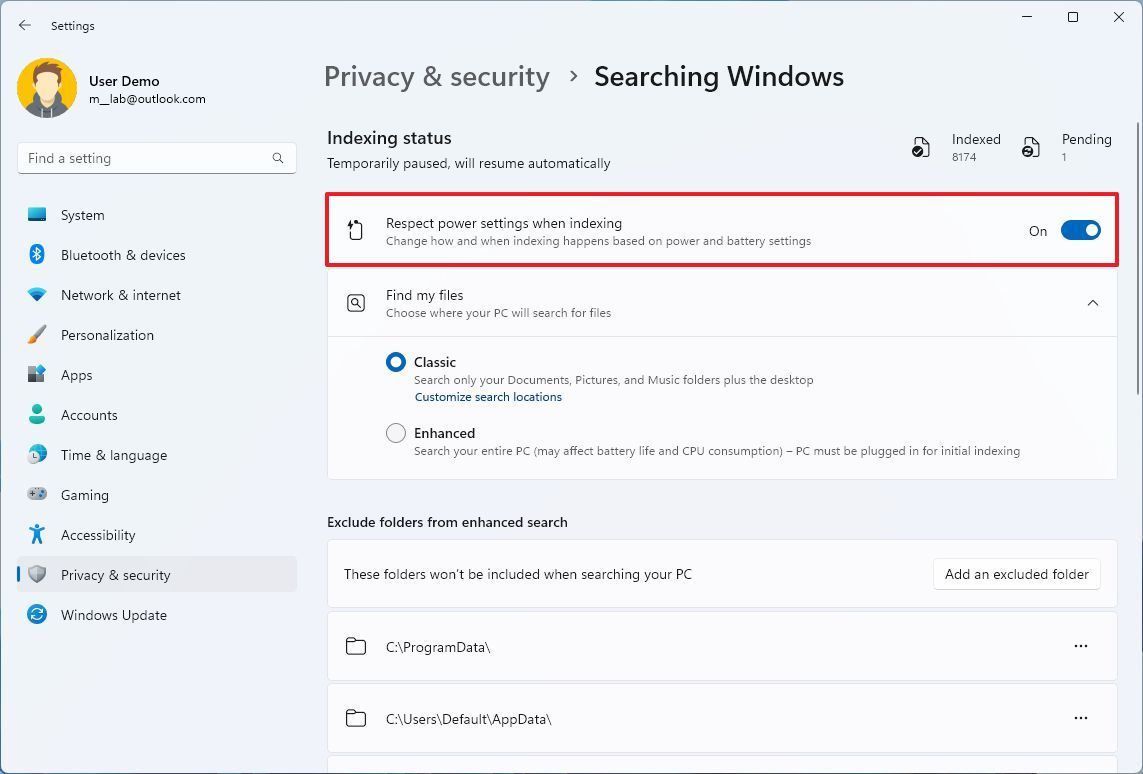This screenshot has width=1143, height=774.
Task: Open the Time & language page
Action: 113,455
